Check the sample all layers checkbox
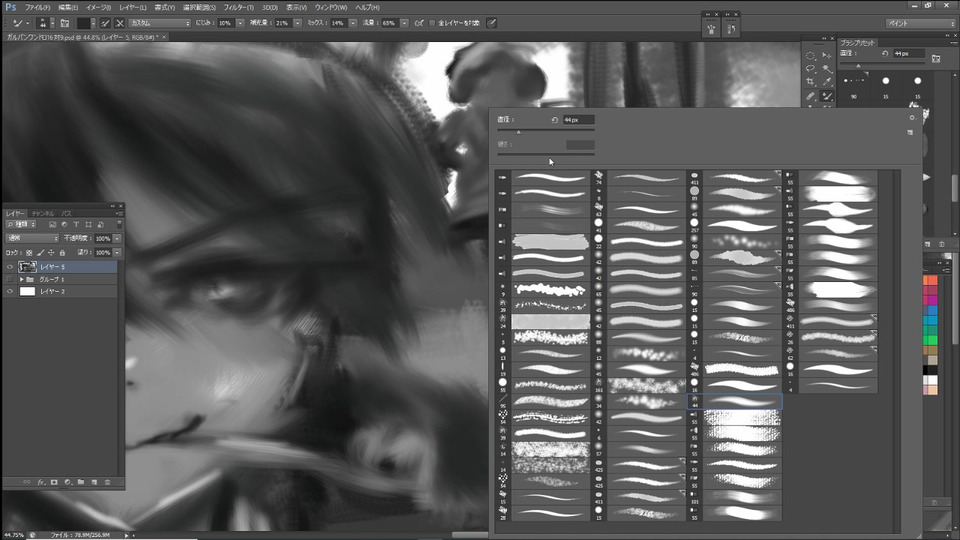960x540 pixels. pos(432,23)
